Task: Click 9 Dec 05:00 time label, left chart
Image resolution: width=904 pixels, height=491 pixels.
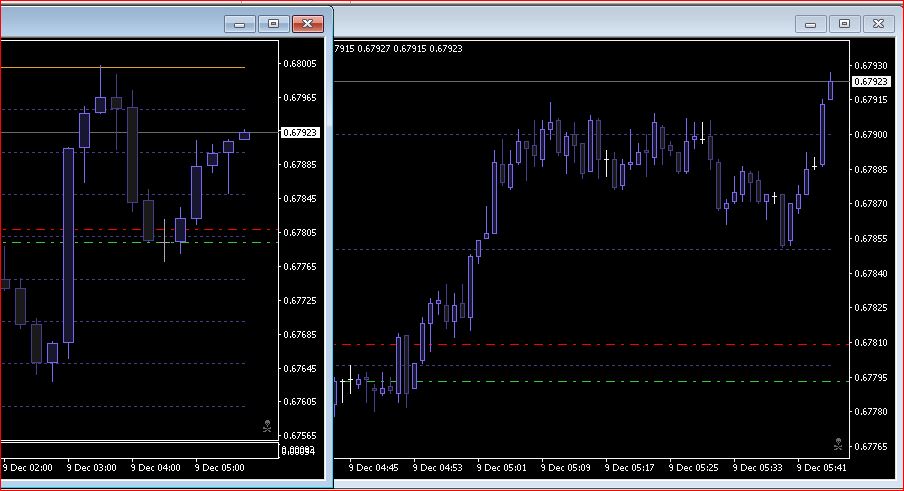Action: pyautogui.click(x=220, y=468)
